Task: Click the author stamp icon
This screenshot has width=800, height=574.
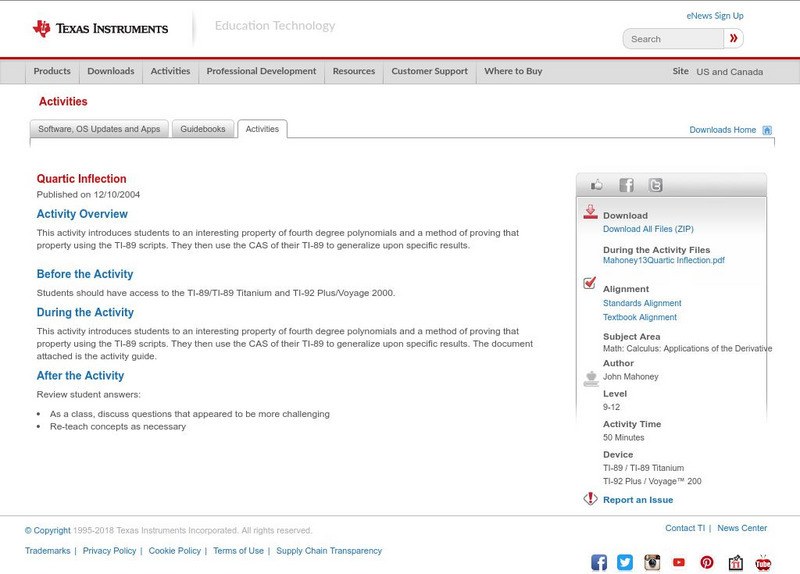Action: point(591,379)
